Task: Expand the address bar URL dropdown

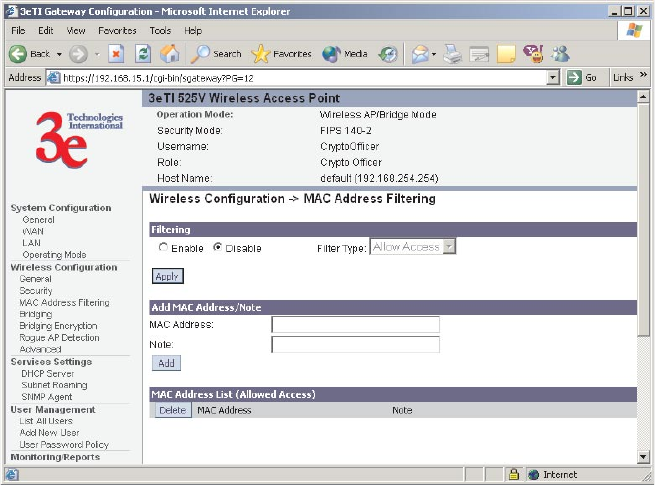Action: (553, 78)
